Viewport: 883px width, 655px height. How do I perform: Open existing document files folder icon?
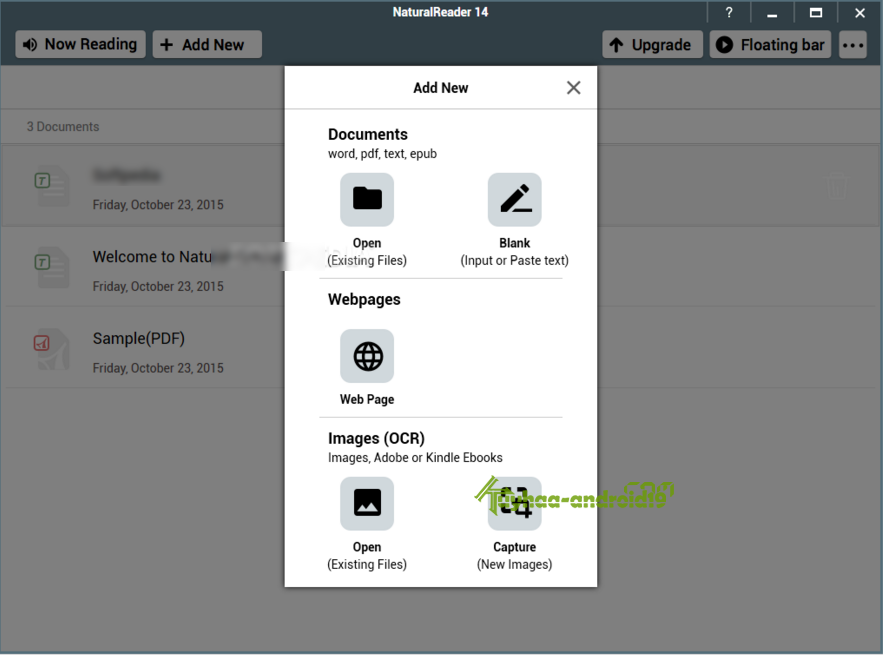(x=367, y=199)
